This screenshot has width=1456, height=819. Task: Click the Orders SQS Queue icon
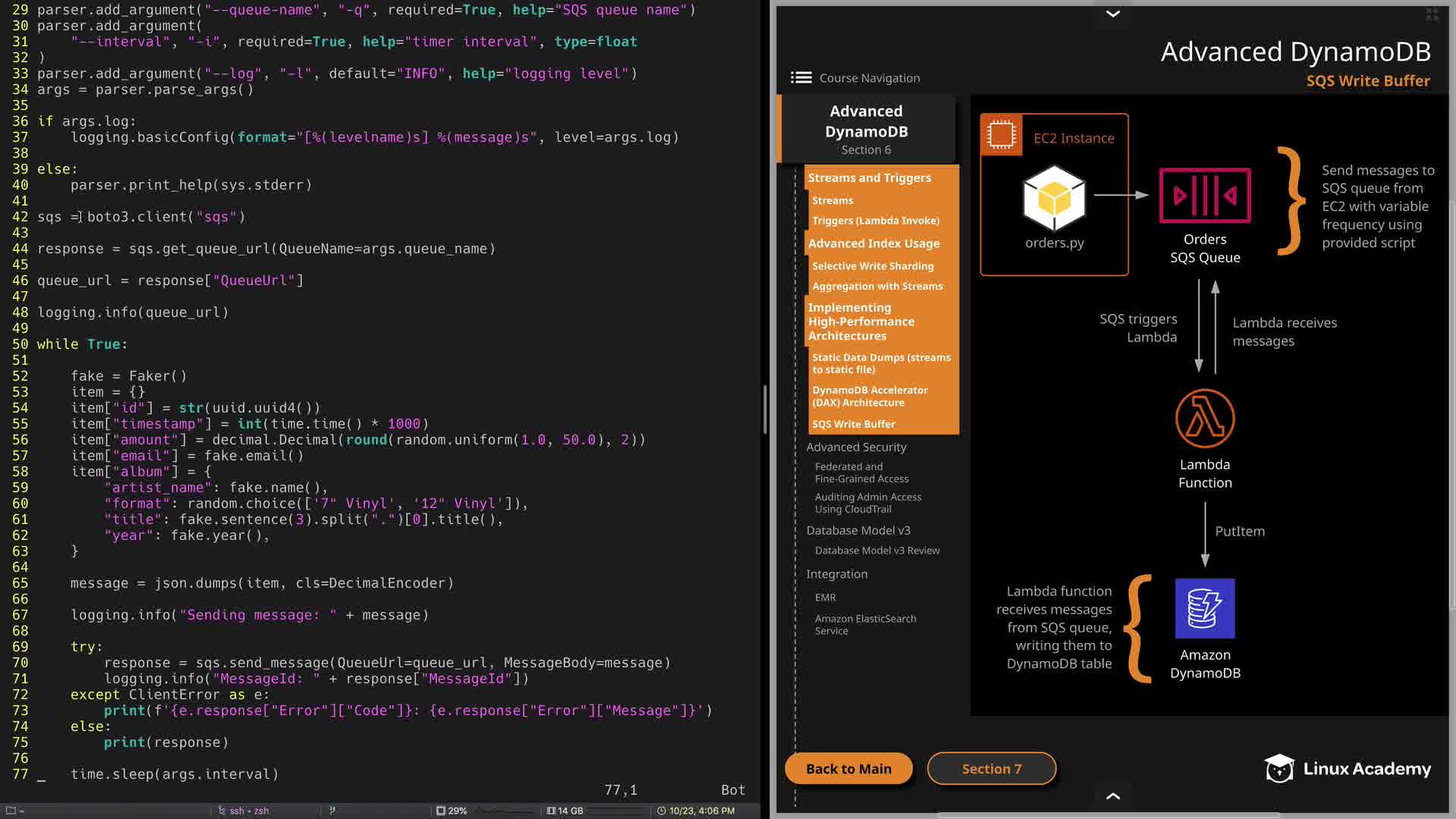(1204, 196)
